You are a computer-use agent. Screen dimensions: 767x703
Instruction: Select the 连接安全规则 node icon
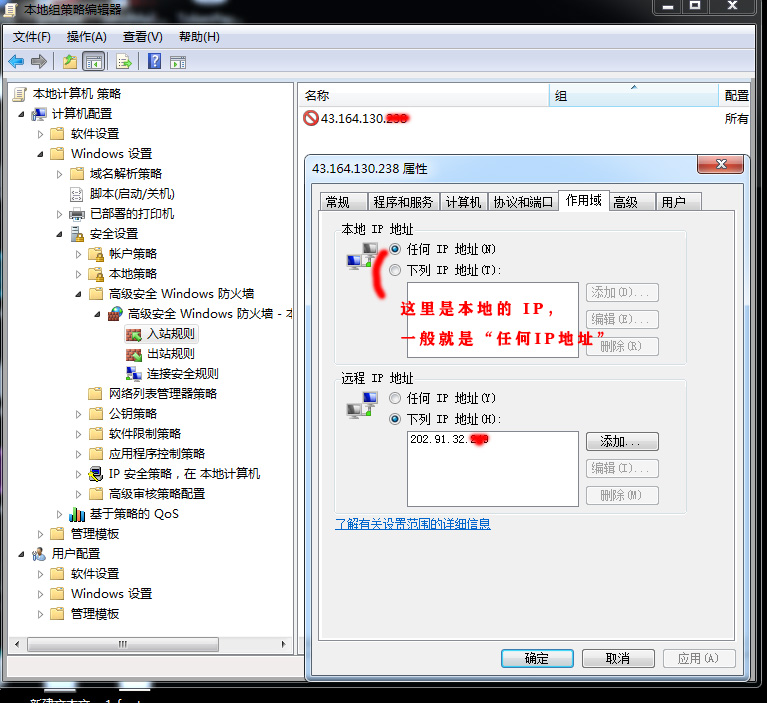(134, 374)
